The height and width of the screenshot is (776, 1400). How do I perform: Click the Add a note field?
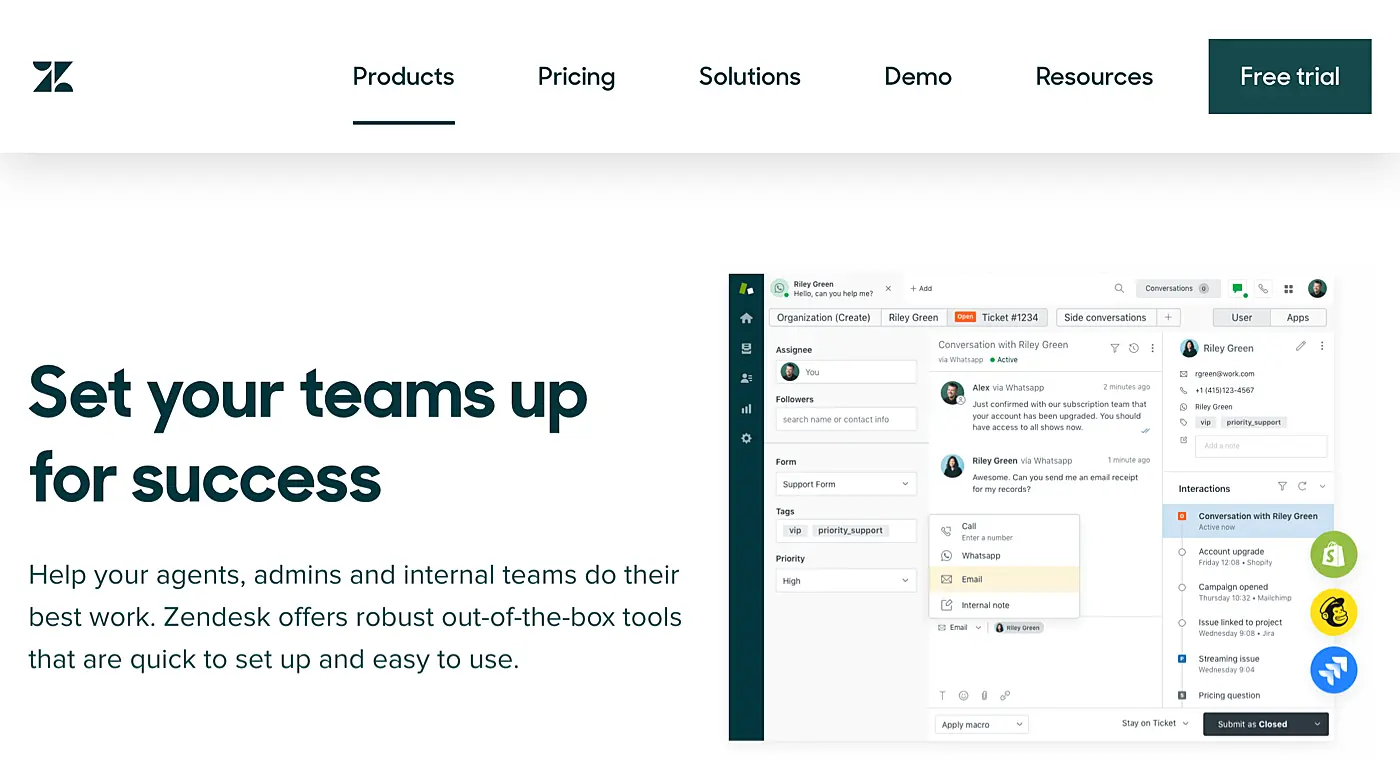click(1259, 446)
